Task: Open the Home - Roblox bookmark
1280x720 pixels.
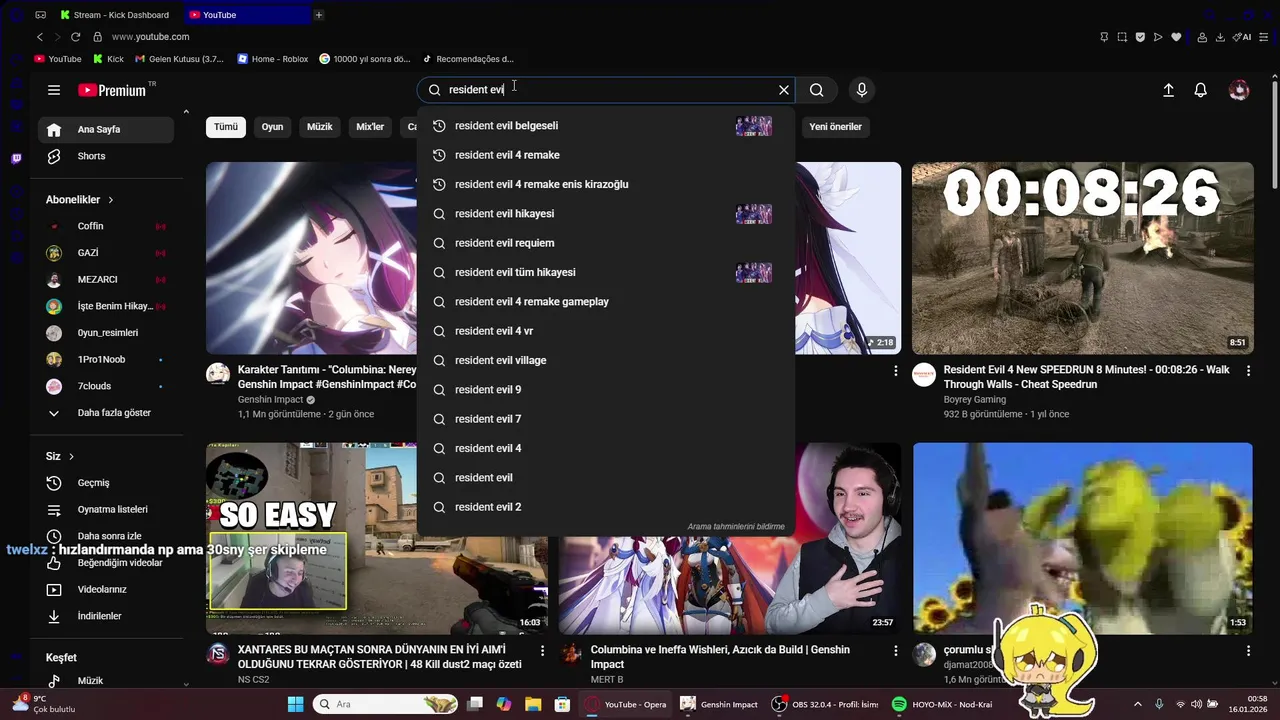Action: 273,59
